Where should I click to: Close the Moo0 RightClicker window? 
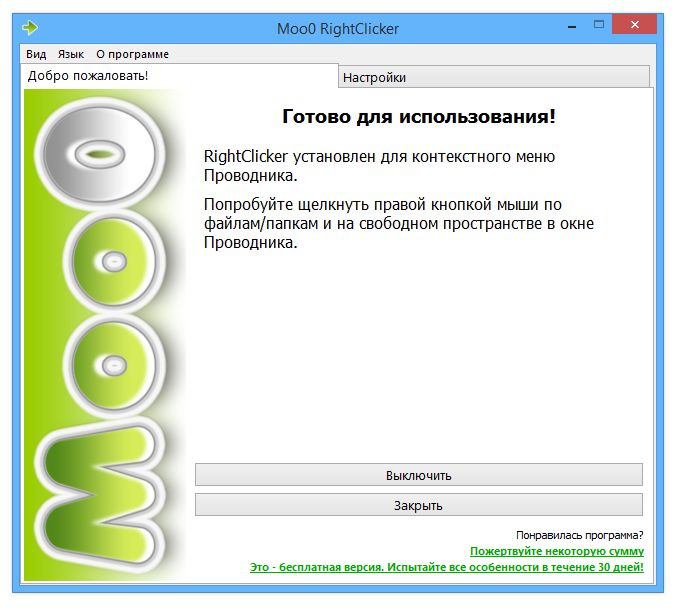pyautogui.click(x=634, y=24)
